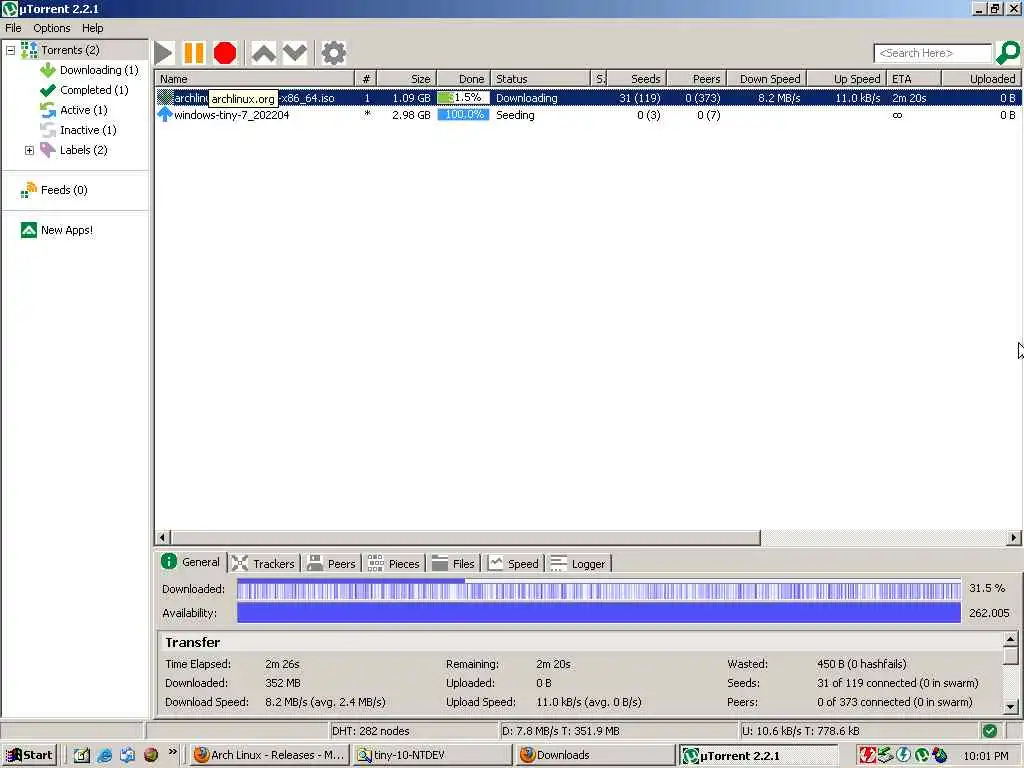Open the File menu
This screenshot has height=768, width=1024.
coord(13,28)
